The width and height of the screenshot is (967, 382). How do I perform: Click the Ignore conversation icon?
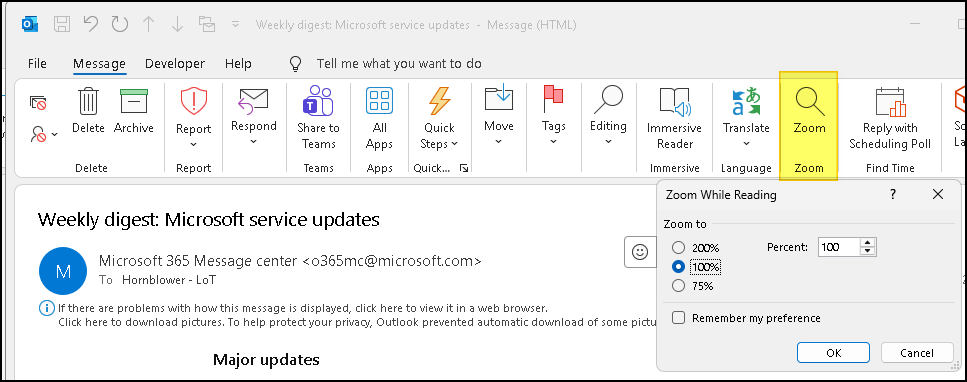(38, 102)
